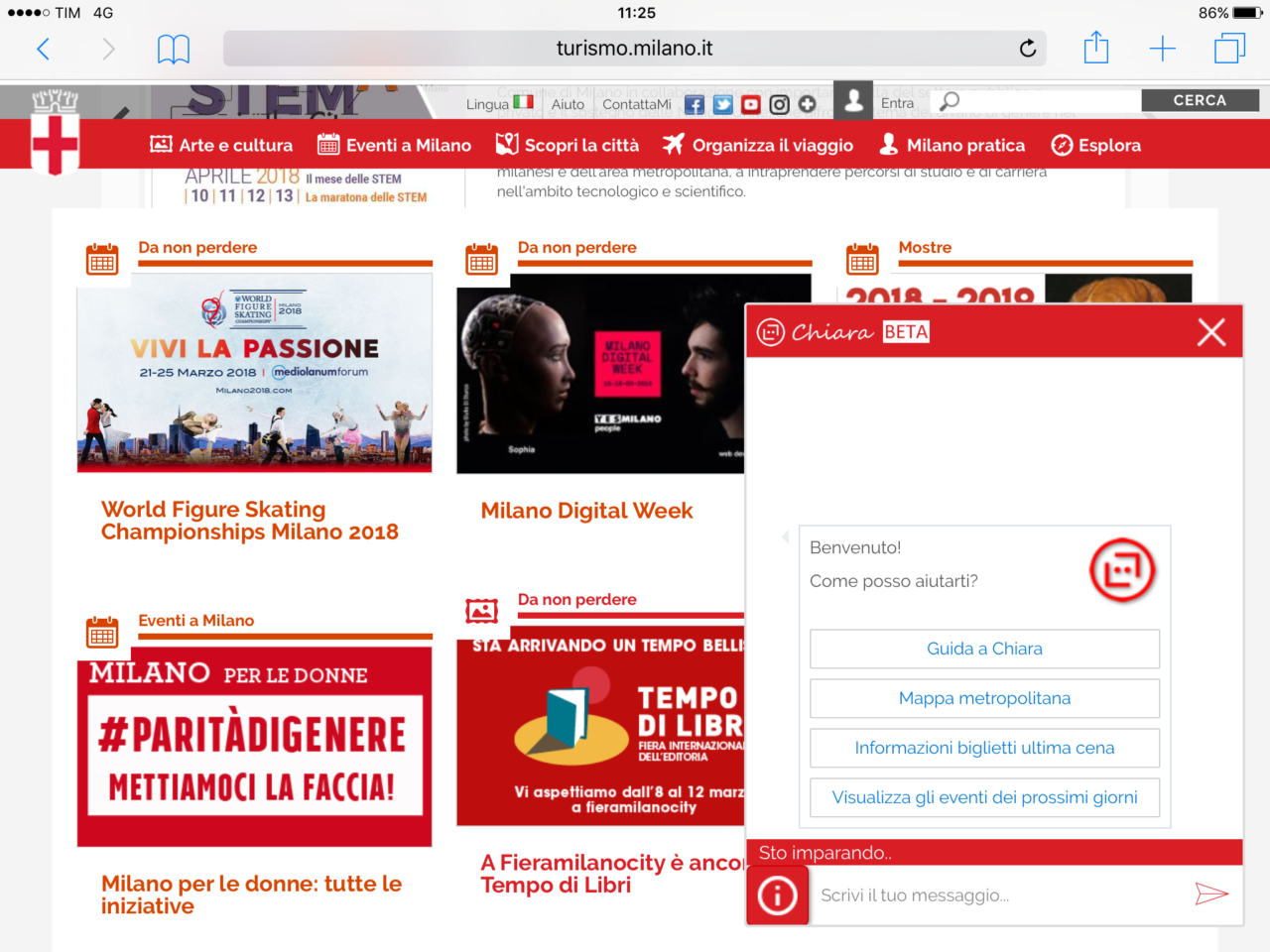Open the Arte e cultura menu
This screenshot has height=952, width=1270.
pyautogui.click(x=221, y=145)
